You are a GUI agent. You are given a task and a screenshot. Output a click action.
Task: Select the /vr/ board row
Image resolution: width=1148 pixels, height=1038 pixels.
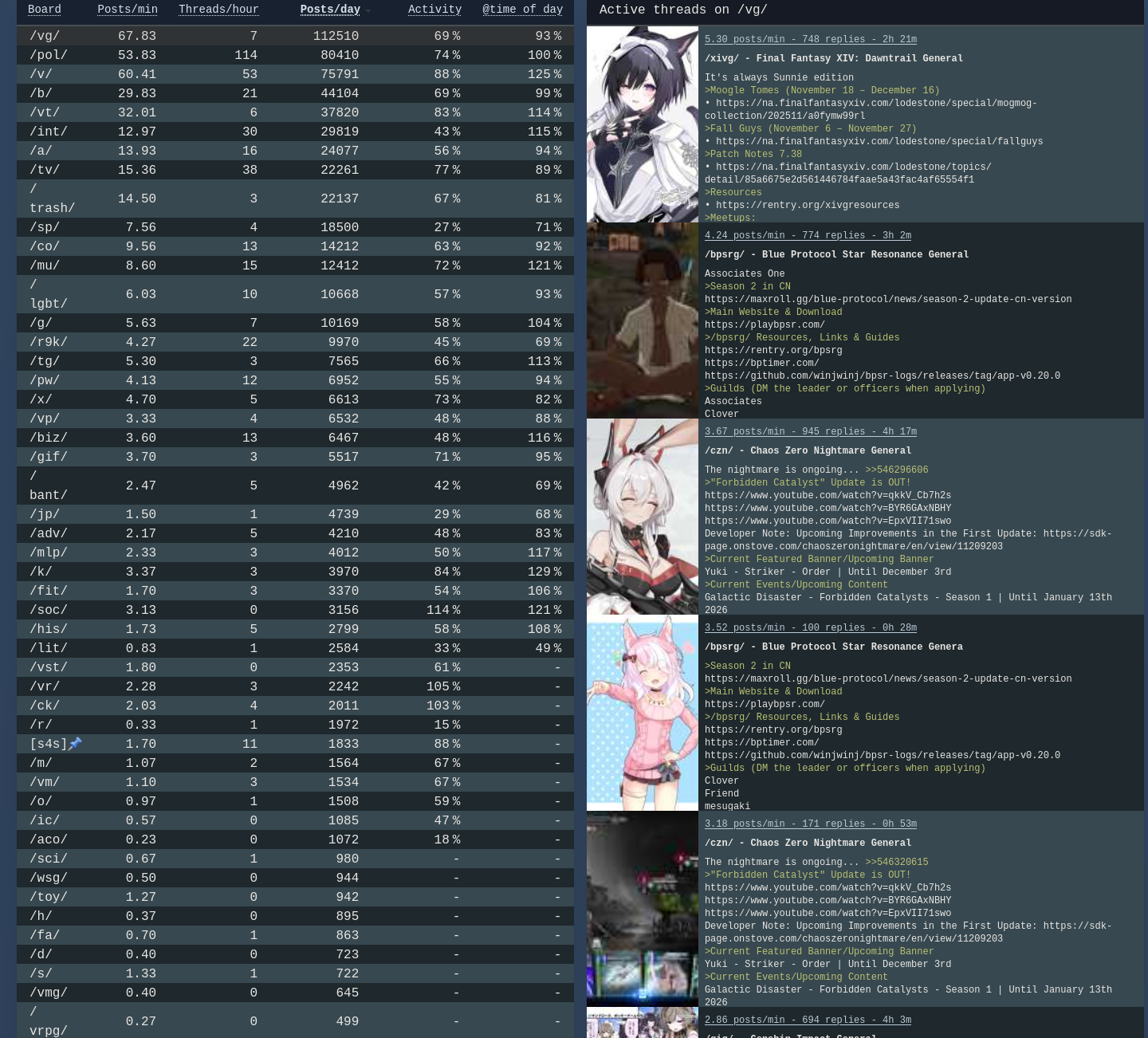(x=295, y=686)
